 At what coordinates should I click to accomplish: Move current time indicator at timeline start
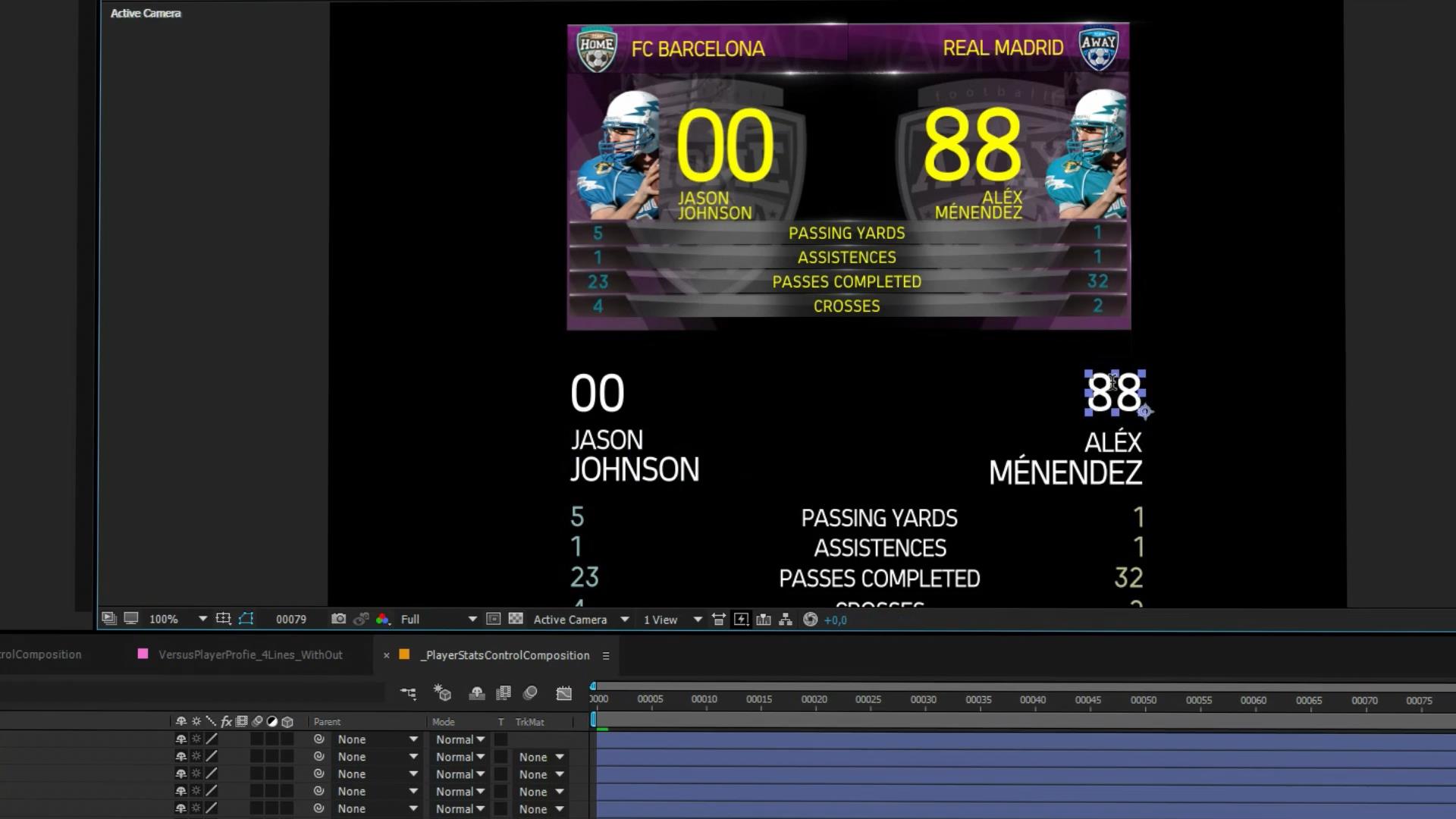click(x=593, y=720)
